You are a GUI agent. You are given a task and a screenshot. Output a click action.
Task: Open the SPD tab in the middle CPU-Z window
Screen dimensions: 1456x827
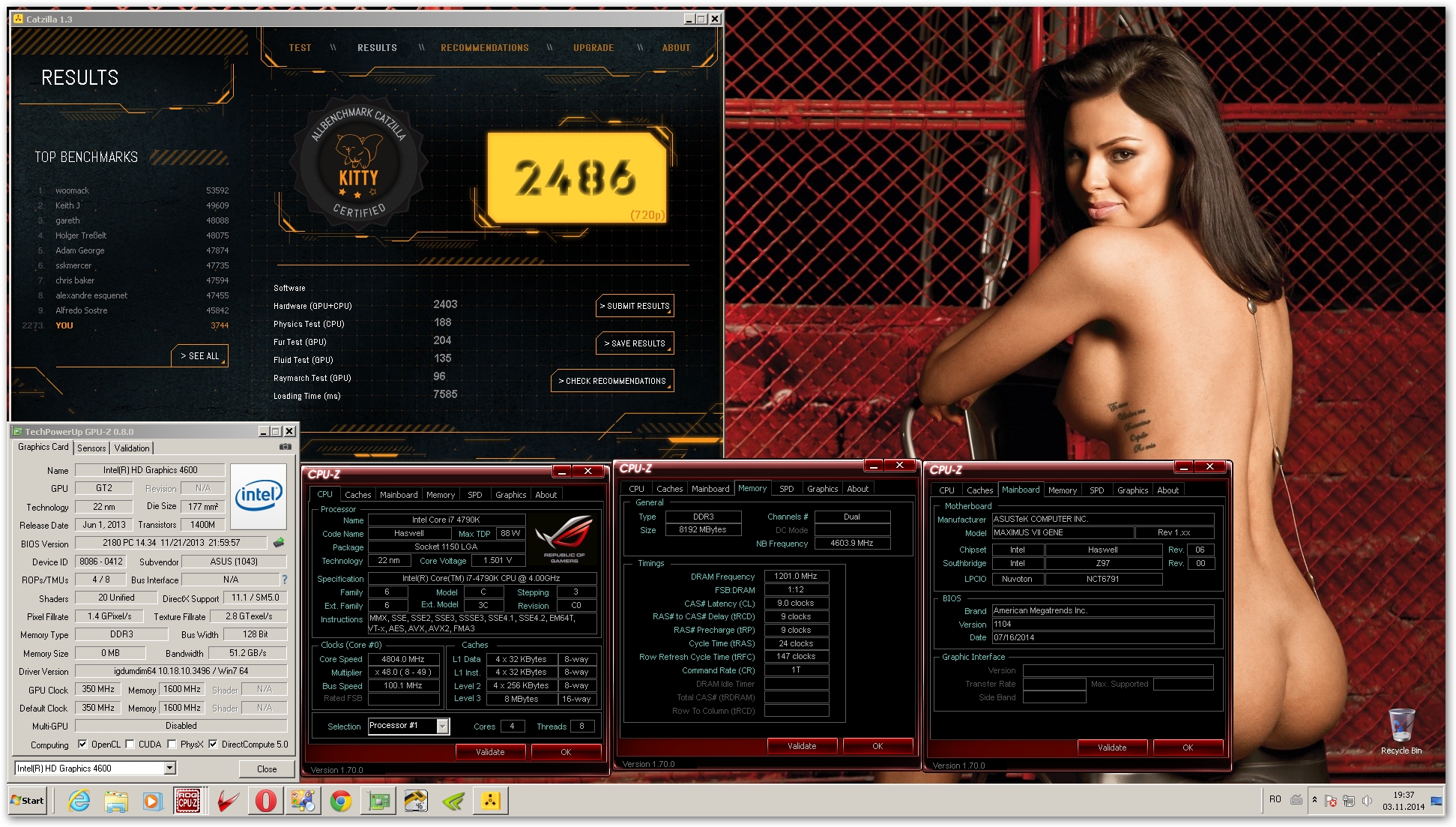(x=786, y=489)
